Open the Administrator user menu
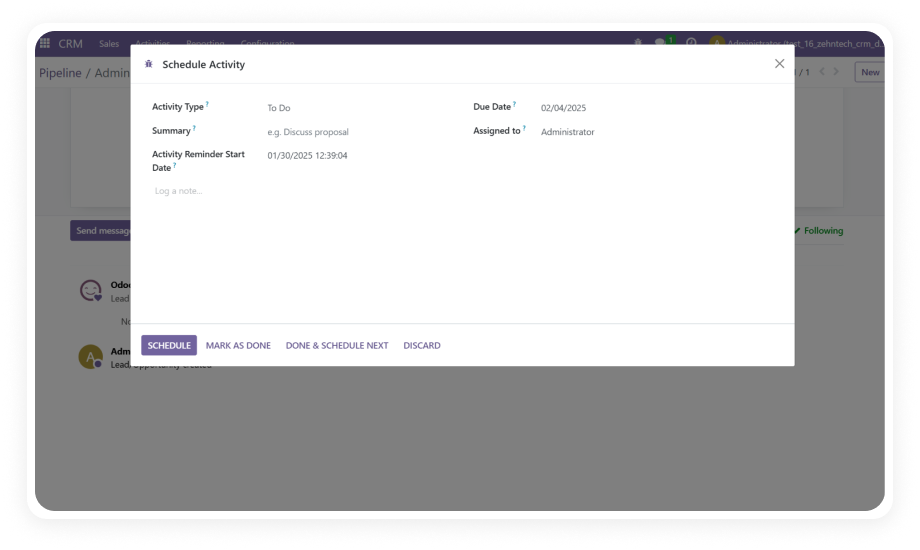 [796, 43]
